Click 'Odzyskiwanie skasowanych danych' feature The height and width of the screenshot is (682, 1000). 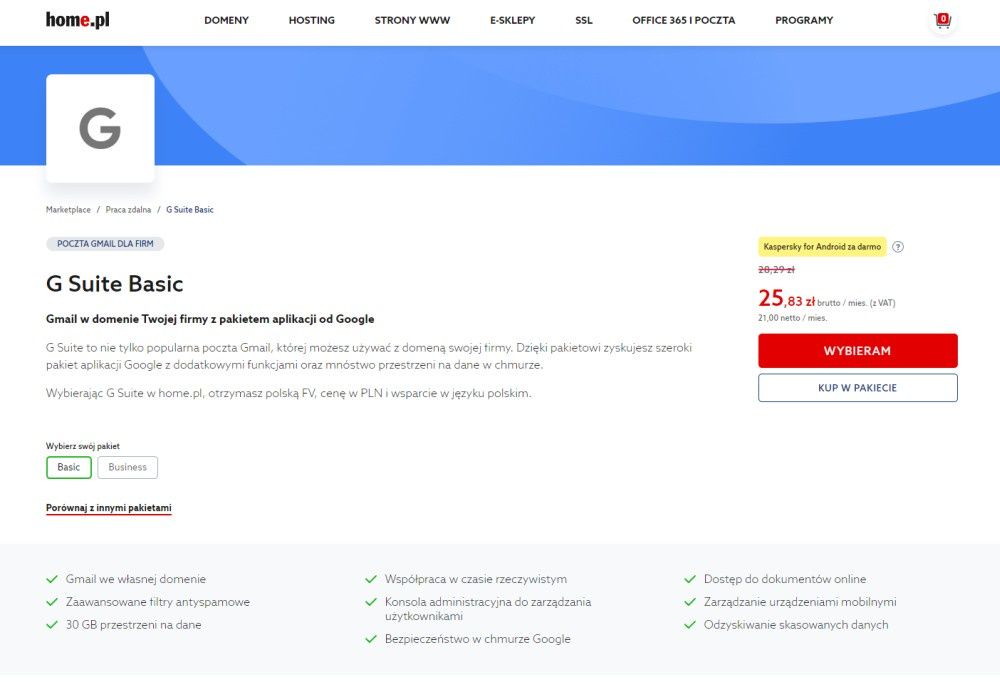pyautogui.click(x=796, y=625)
